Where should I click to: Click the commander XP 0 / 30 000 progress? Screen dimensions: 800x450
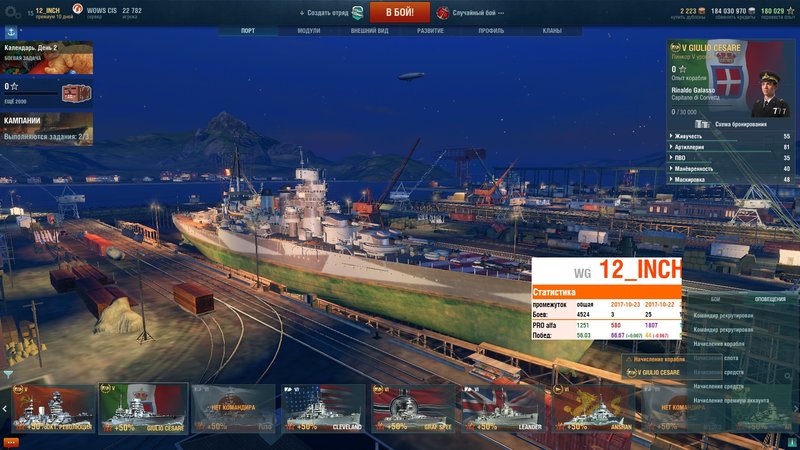pos(684,112)
